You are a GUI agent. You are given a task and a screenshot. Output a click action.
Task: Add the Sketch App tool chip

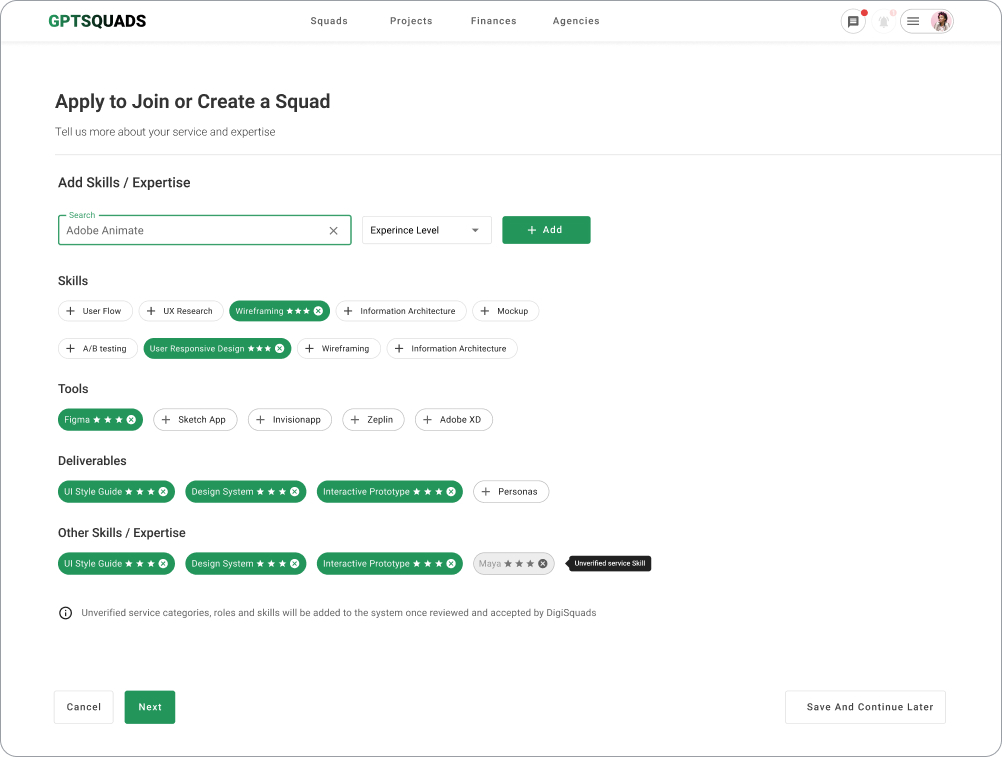(195, 420)
